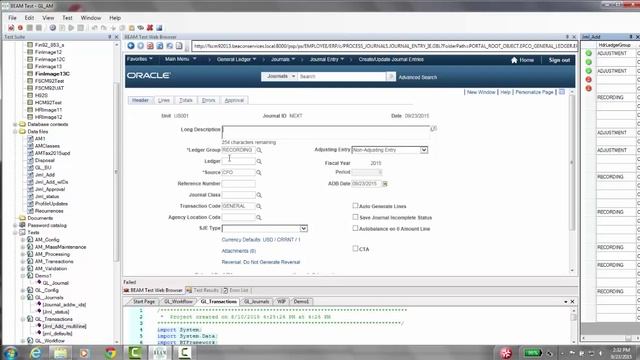The image size is (640, 360).
Task: Click the lookup magnifier next to Source
Action: pos(259,173)
